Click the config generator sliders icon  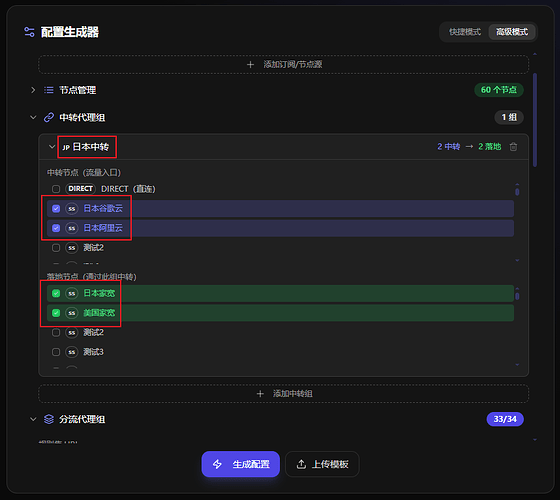click(29, 32)
